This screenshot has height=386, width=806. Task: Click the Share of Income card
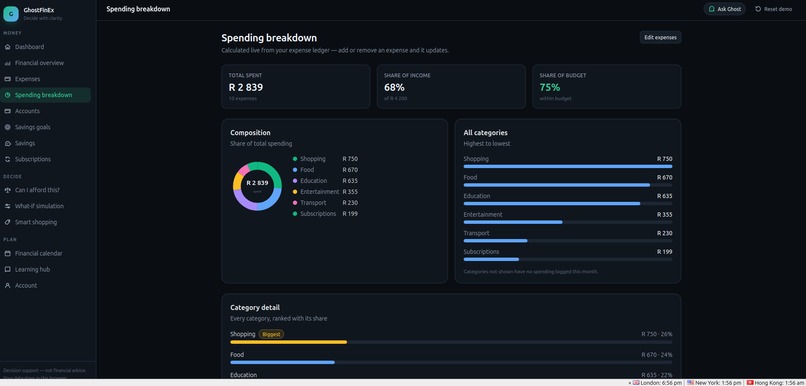pos(451,86)
